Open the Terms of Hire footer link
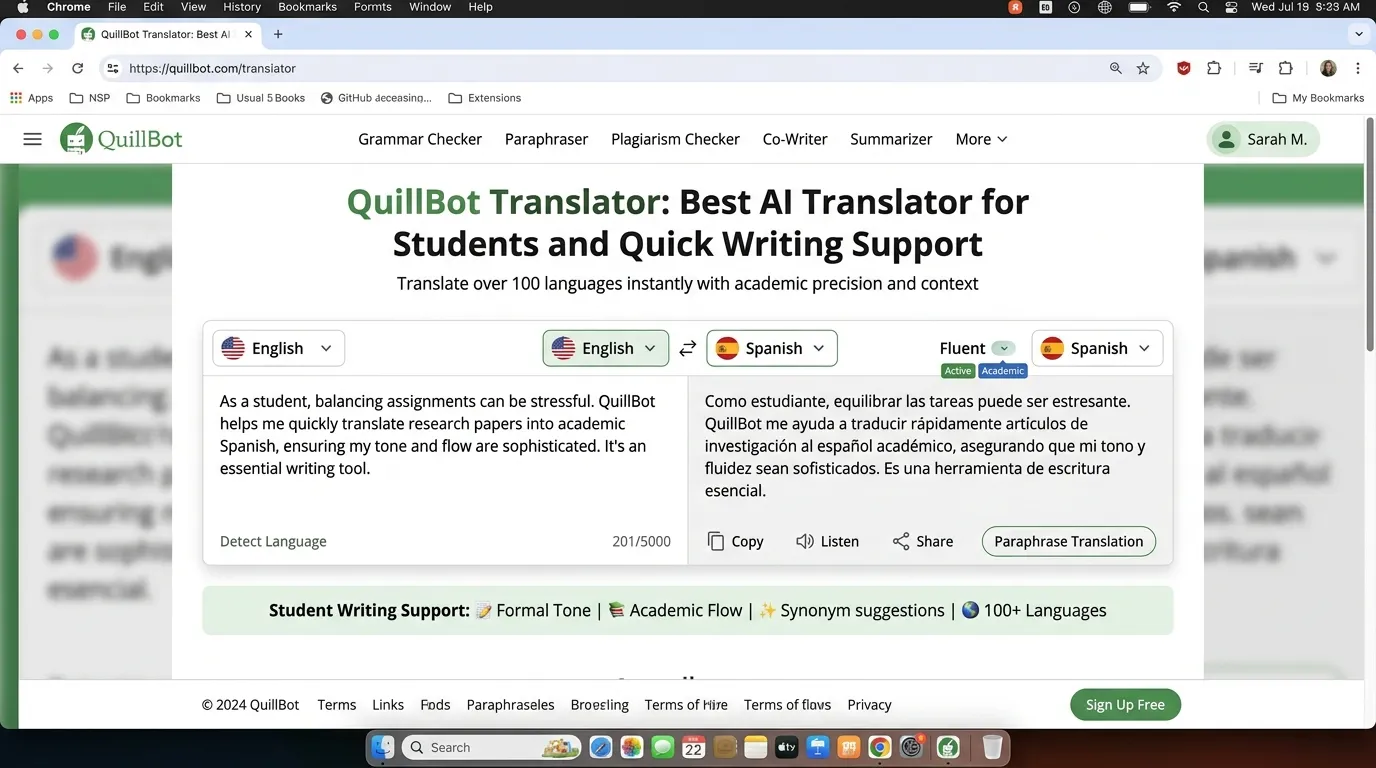The image size is (1376, 768). (x=686, y=704)
